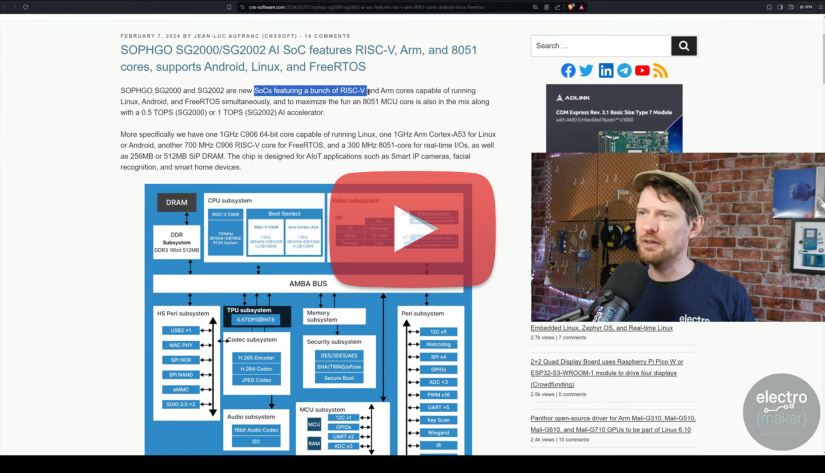Click the magnifier search submit button
Screen dimensions: 825x473
(684, 46)
